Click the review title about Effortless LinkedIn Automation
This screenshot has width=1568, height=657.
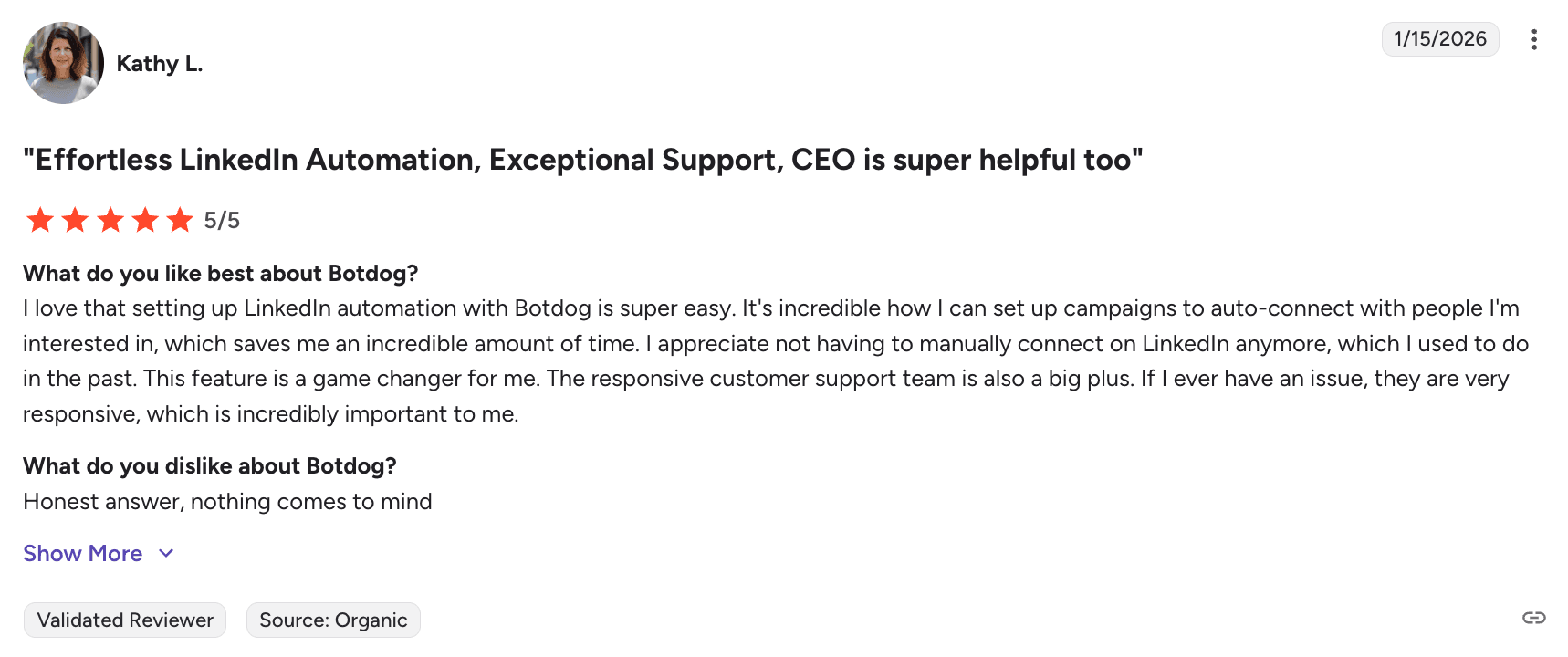coord(582,160)
